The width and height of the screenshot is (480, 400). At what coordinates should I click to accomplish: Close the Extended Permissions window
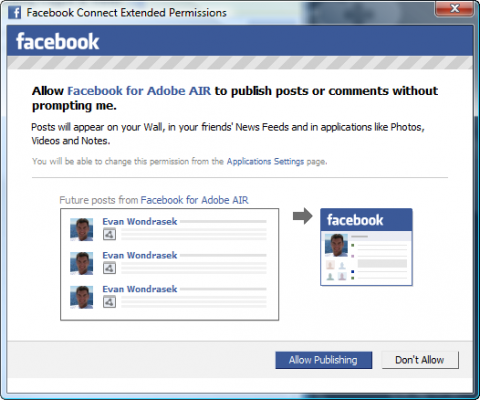click(x=454, y=8)
